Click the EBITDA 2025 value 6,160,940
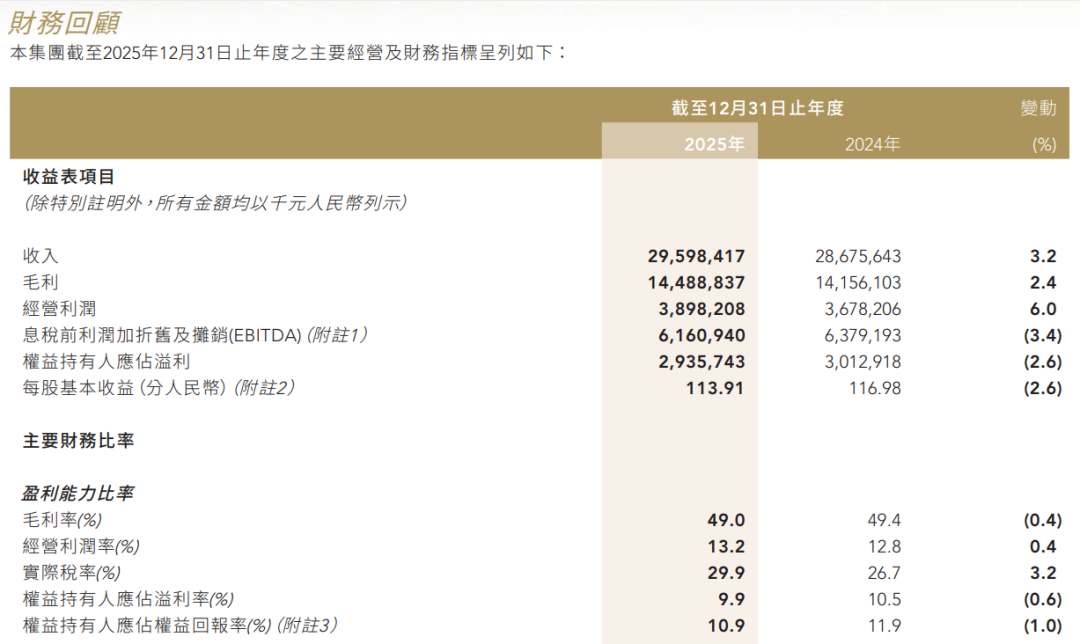 coord(697,335)
